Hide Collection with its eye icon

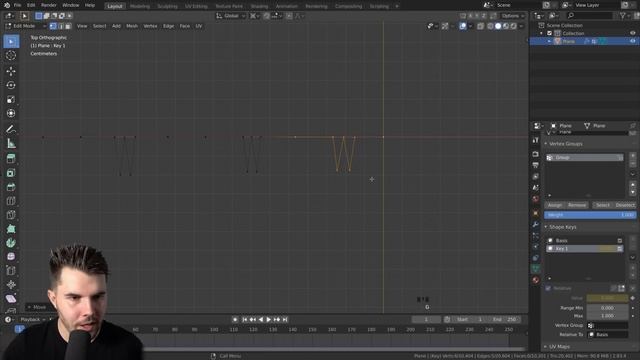632,33
